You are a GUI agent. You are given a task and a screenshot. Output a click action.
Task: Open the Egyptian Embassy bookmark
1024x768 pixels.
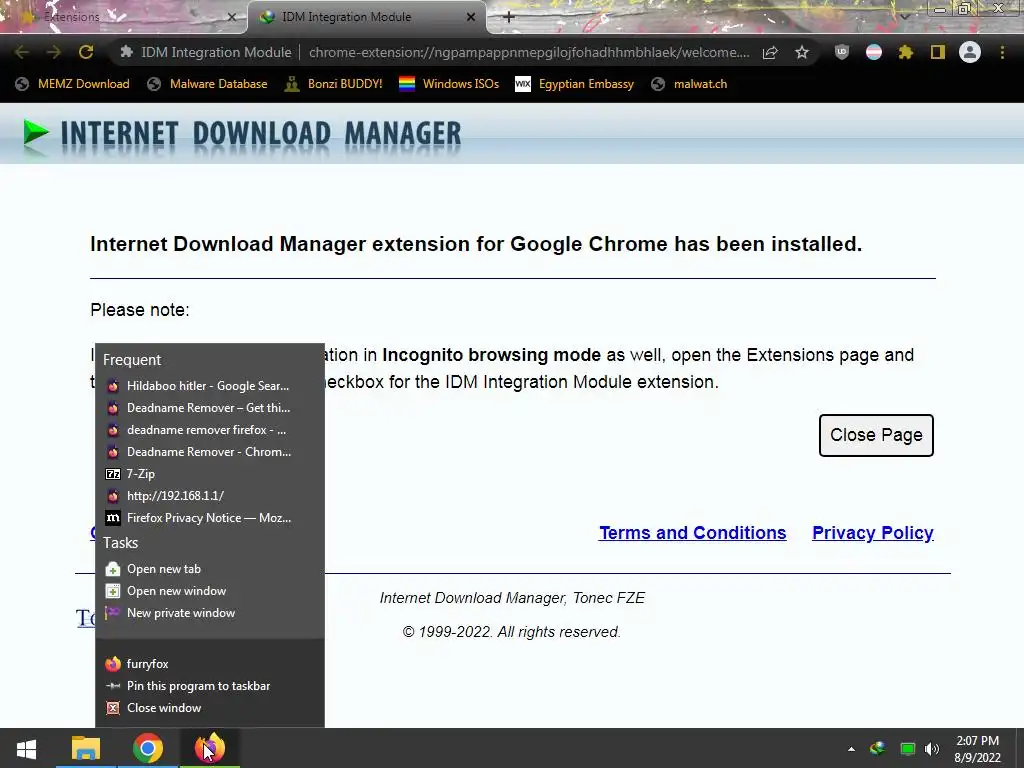[574, 84]
